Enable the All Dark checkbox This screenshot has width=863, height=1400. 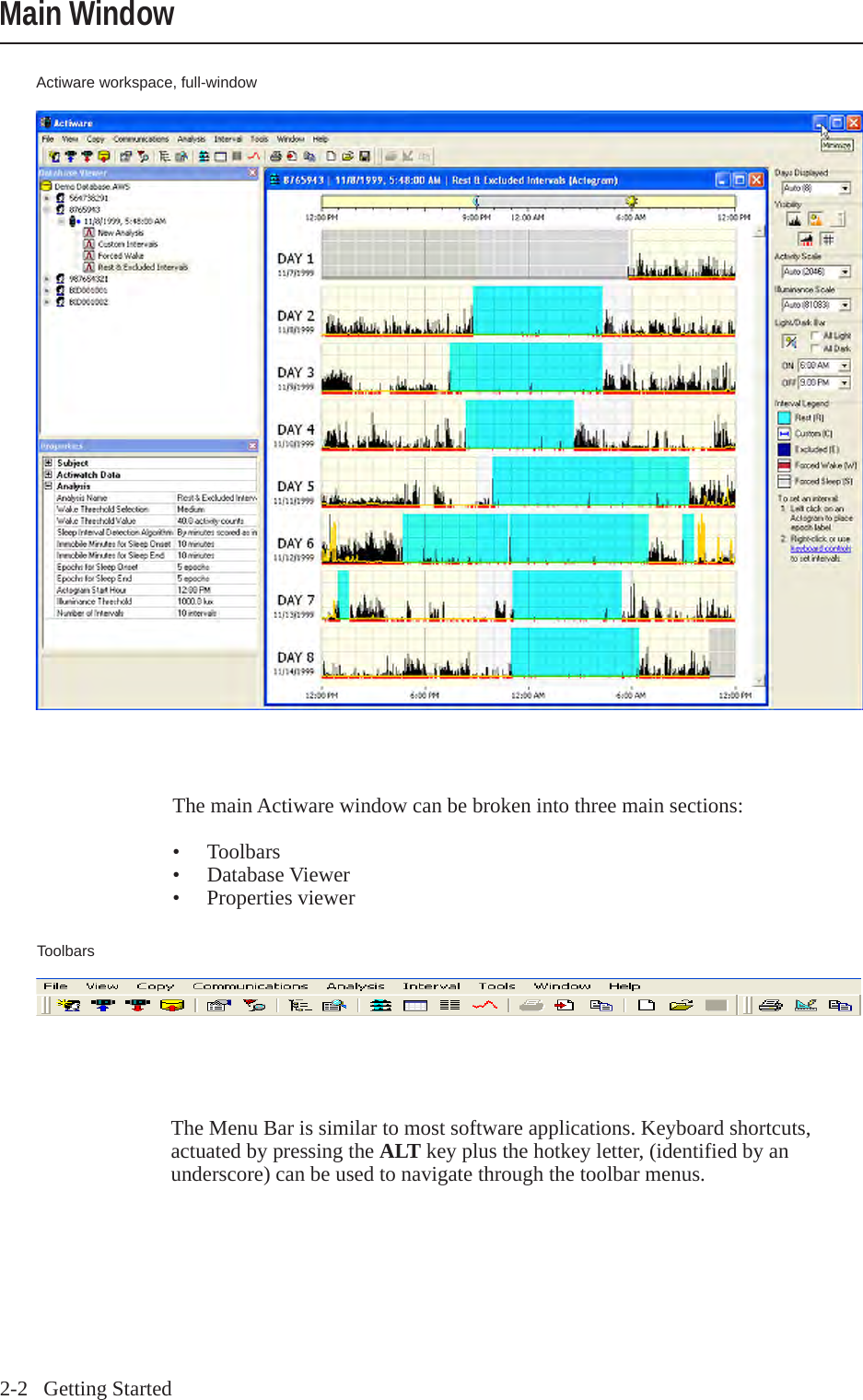(815, 348)
